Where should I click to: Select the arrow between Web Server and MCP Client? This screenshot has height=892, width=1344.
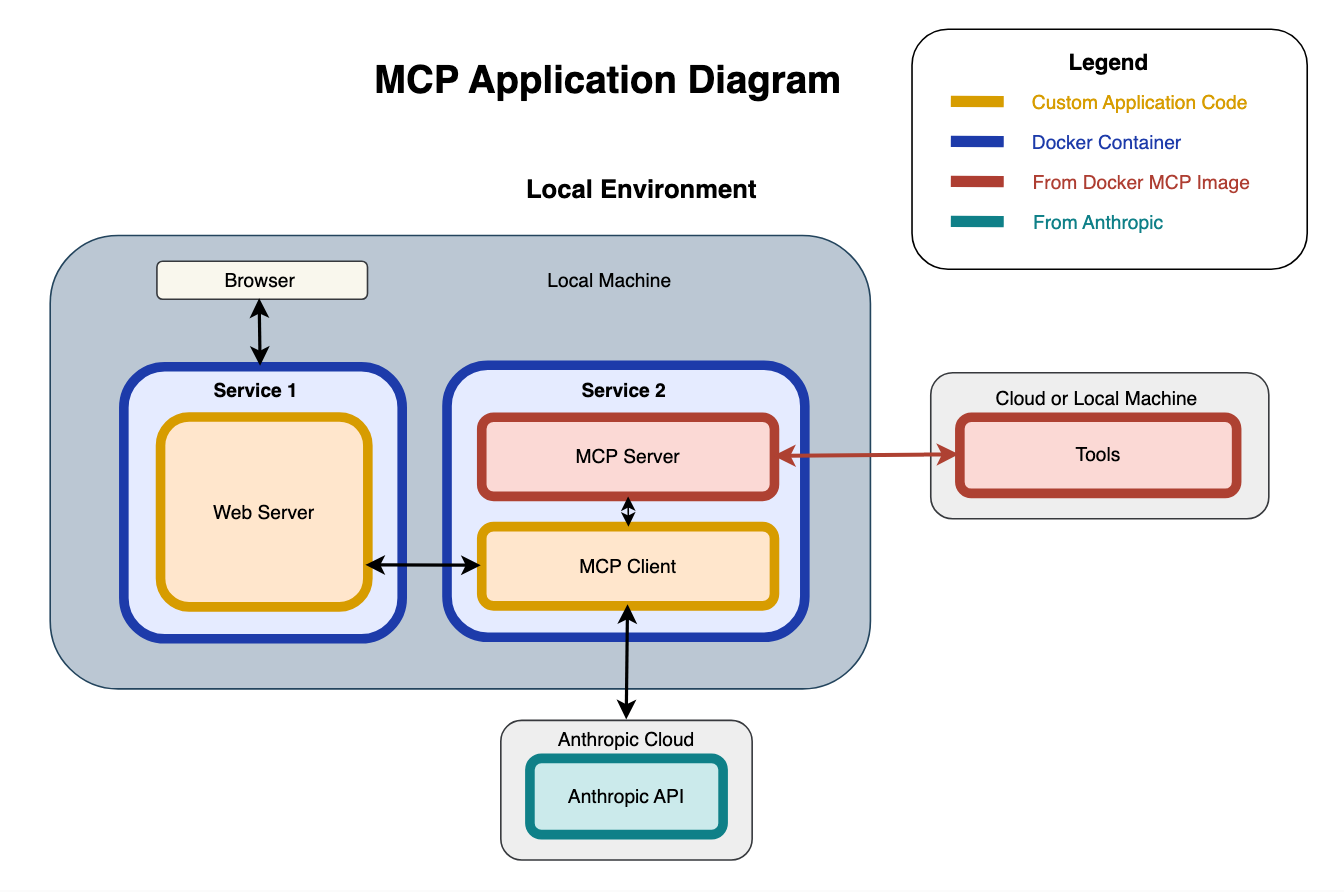click(x=423, y=566)
